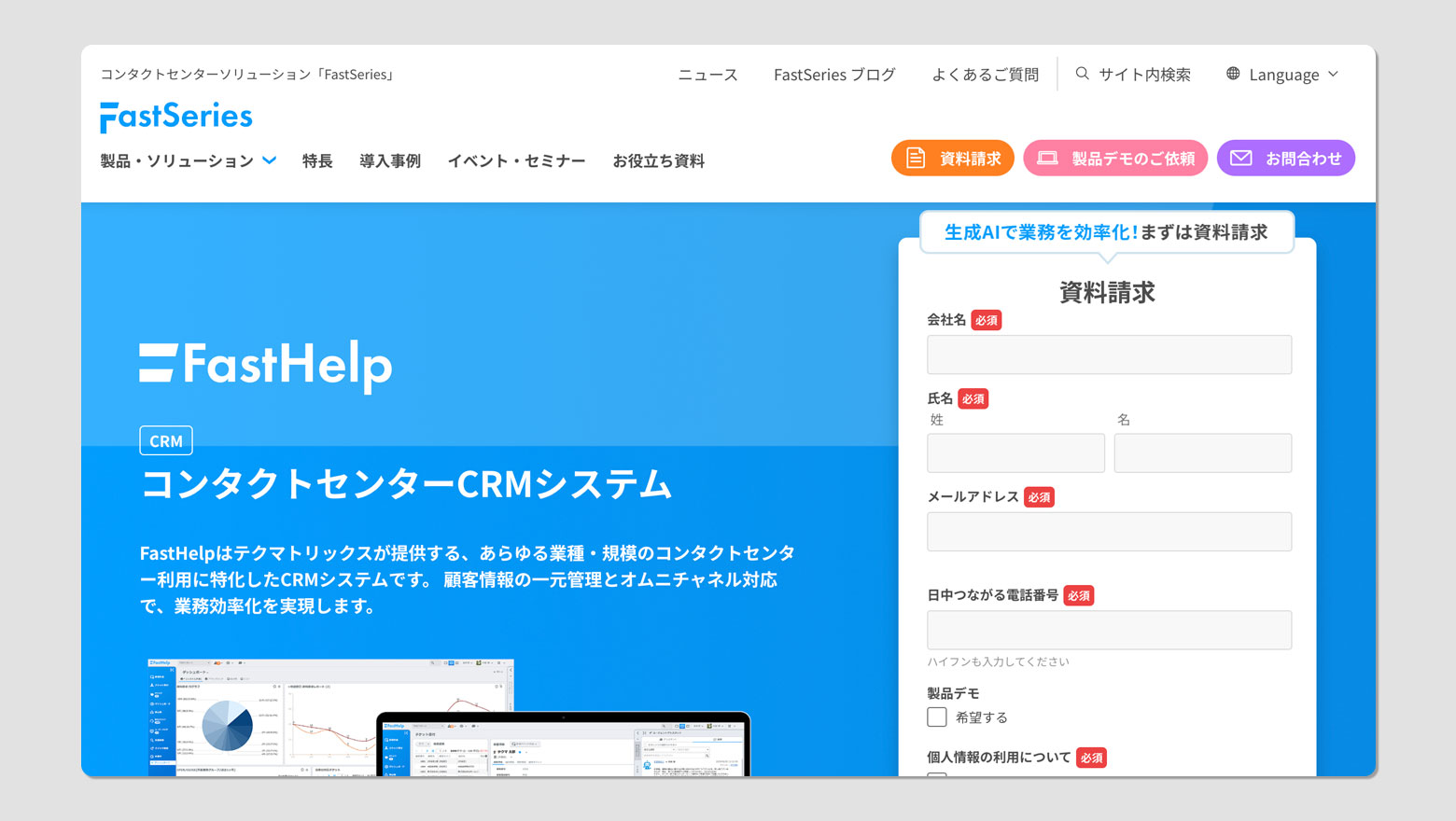Open the 特長 menu item
Image resolution: width=1456 pixels, height=821 pixels.
[x=317, y=161]
